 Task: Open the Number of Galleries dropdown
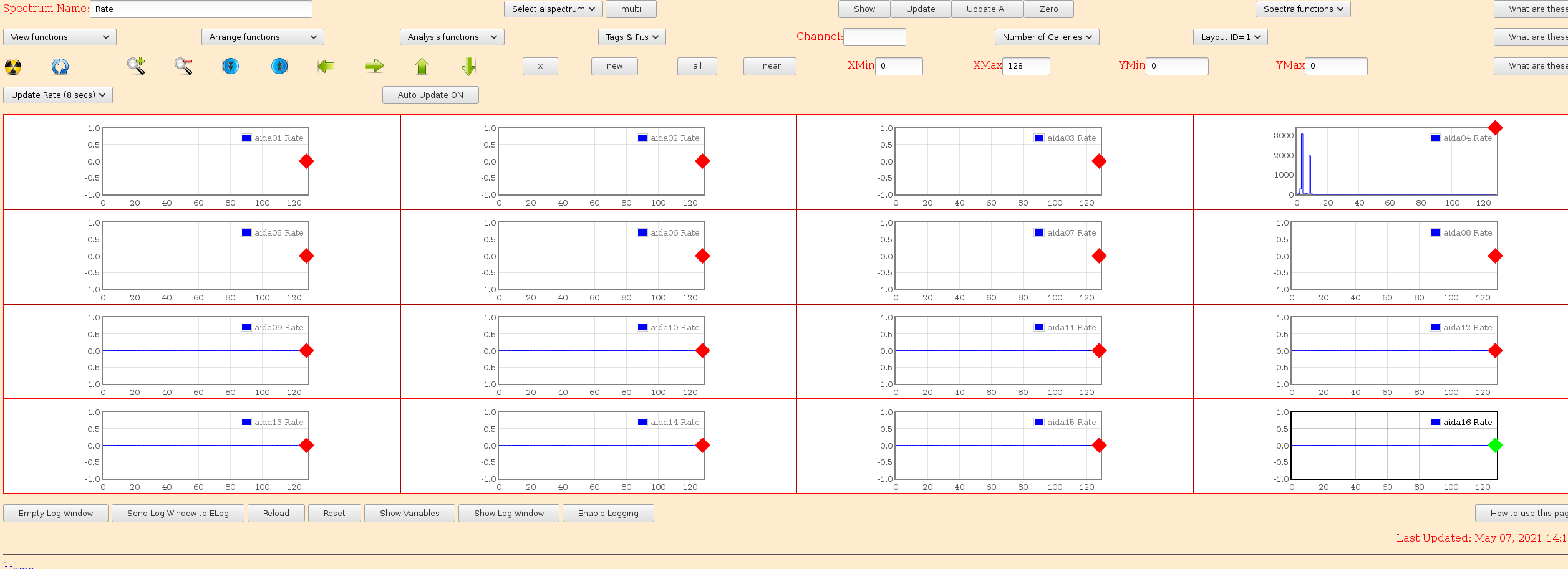1047,37
